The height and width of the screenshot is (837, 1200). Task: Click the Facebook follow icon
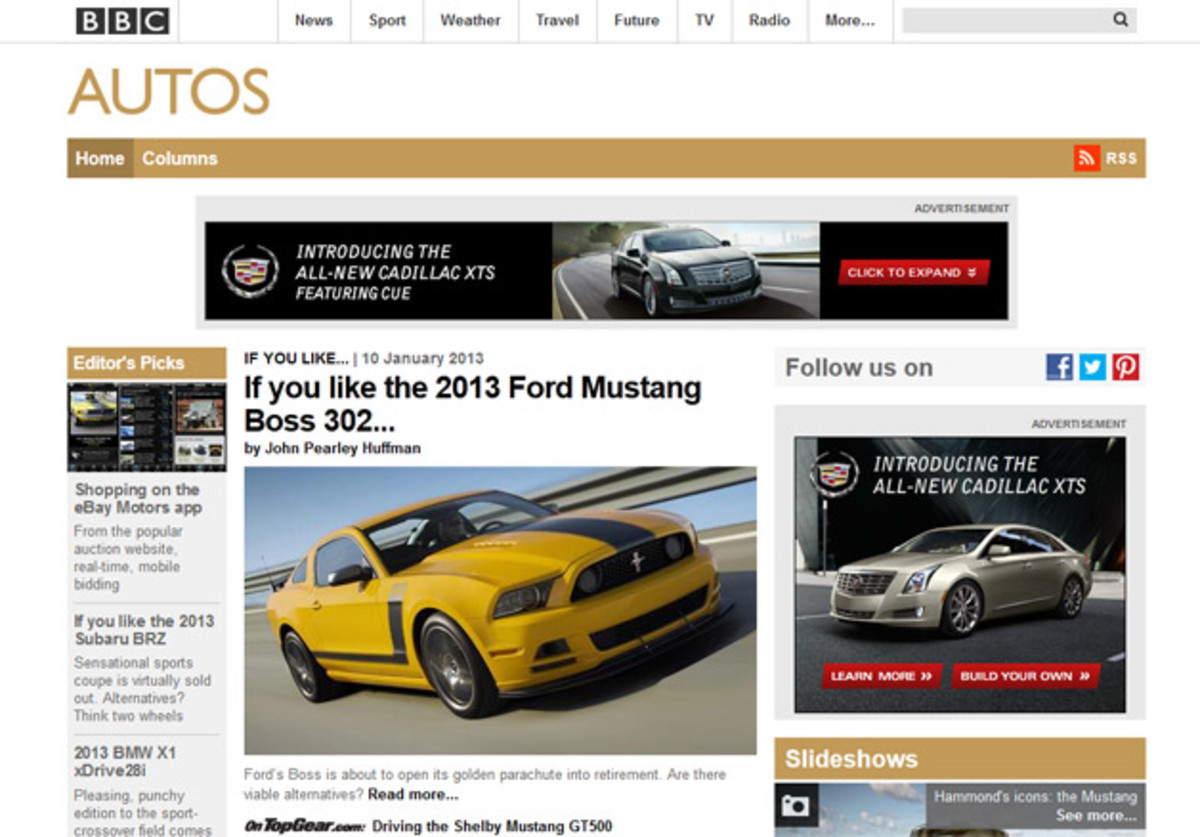[x=1058, y=367]
